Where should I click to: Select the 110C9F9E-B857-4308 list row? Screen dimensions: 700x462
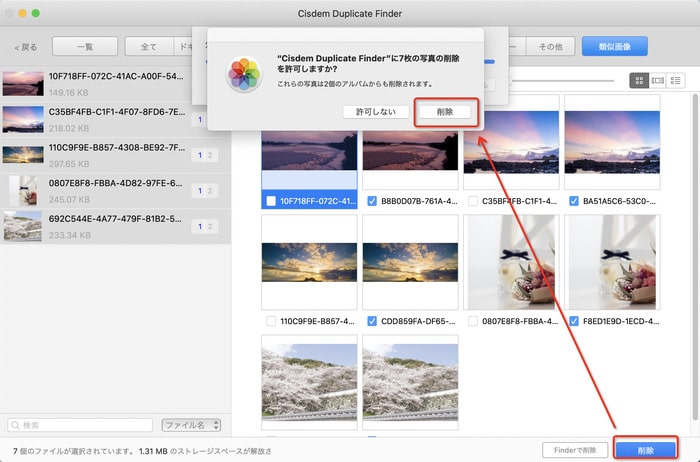coord(115,155)
